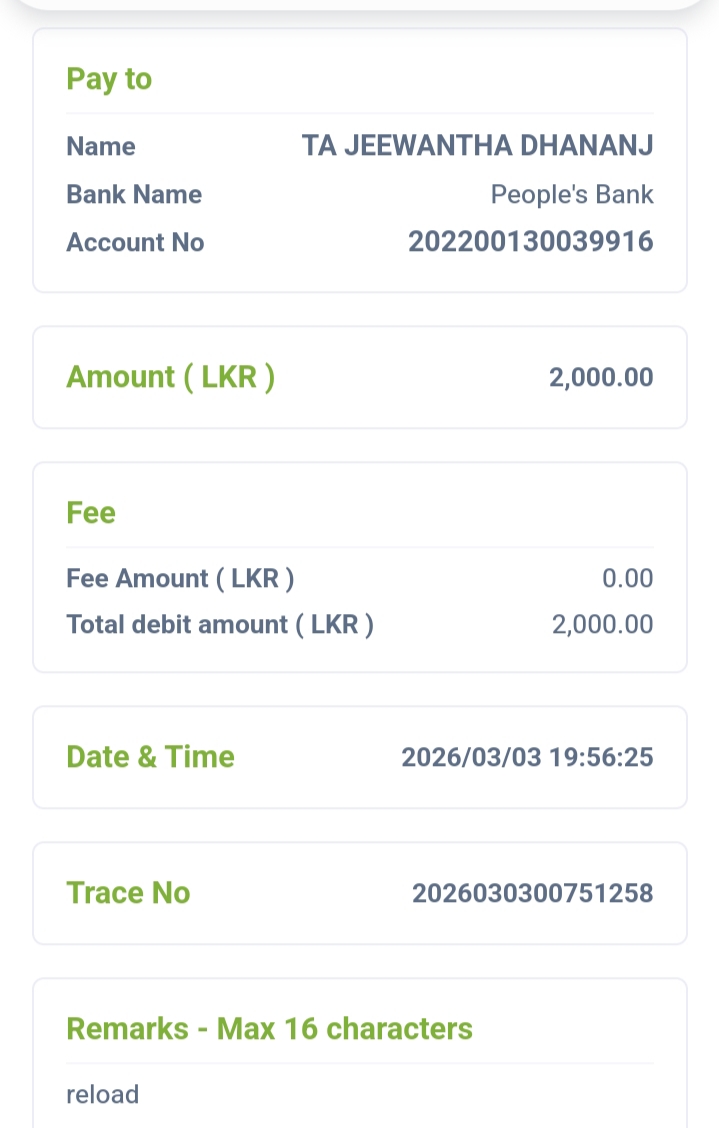
Task: Click the "Account No" label
Action: tap(135, 242)
